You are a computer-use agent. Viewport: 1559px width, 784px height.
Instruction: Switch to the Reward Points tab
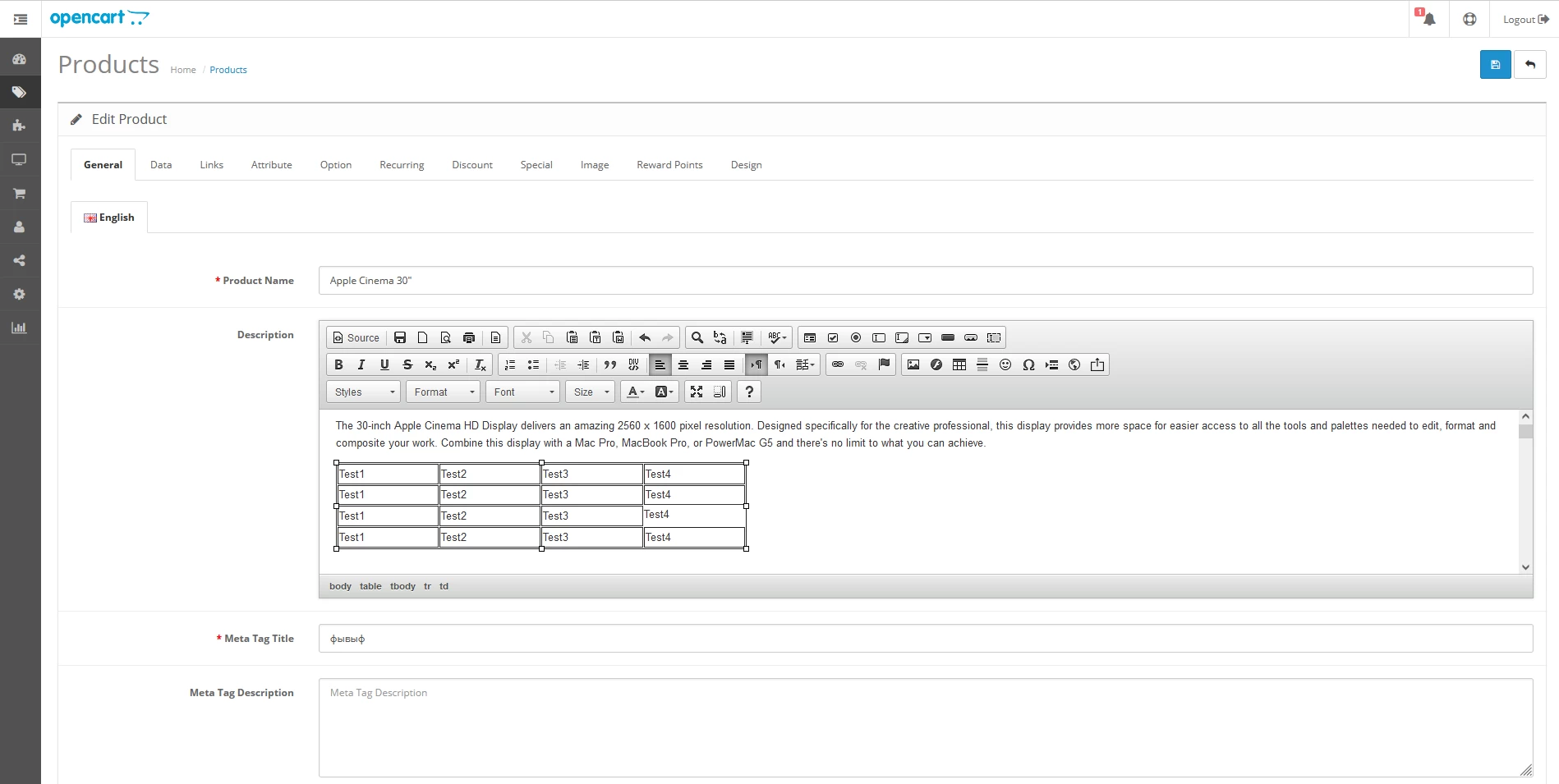(x=669, y=165)
